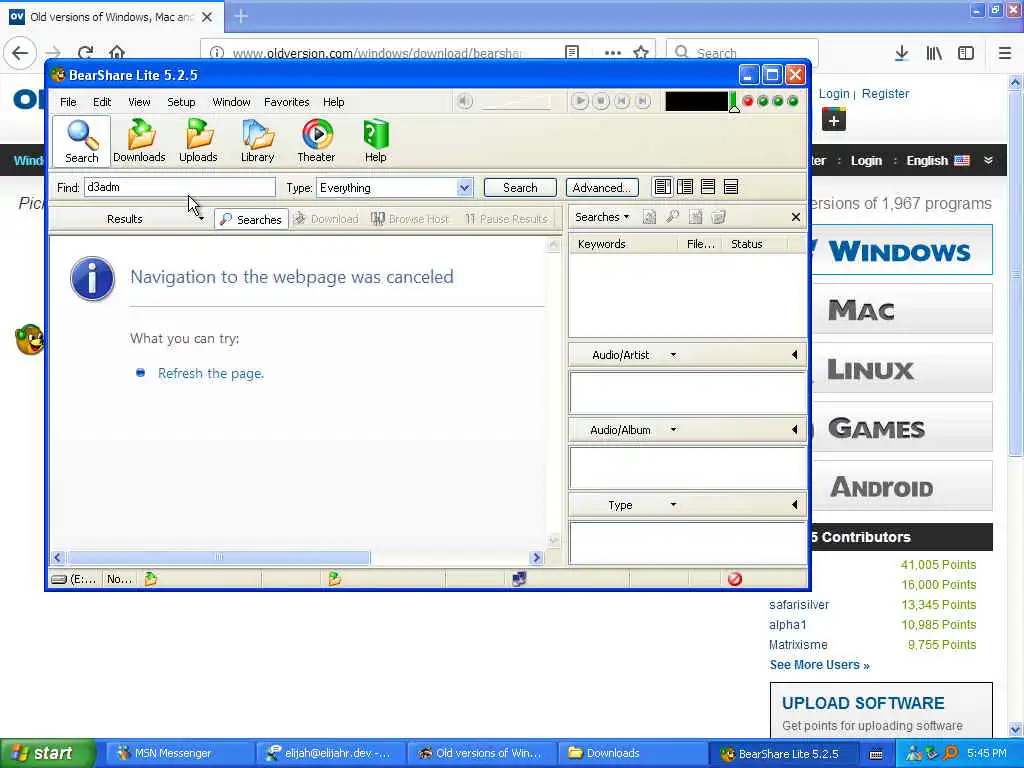
Task: Toggle the Searches panel button
Action: coord(251,219)
